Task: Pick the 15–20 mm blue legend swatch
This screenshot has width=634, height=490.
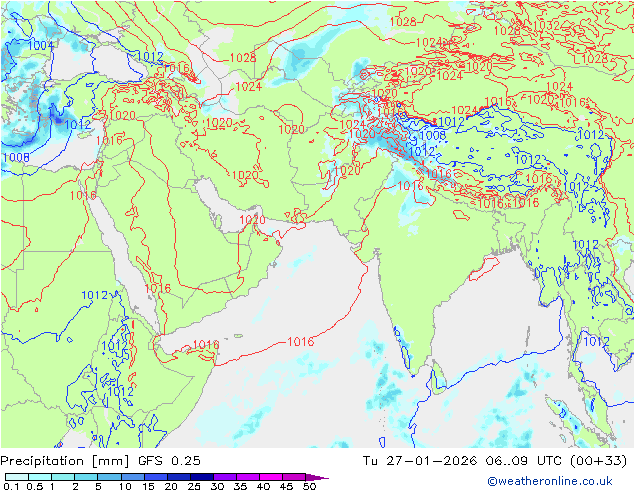Action: click(x=155, y=477)
